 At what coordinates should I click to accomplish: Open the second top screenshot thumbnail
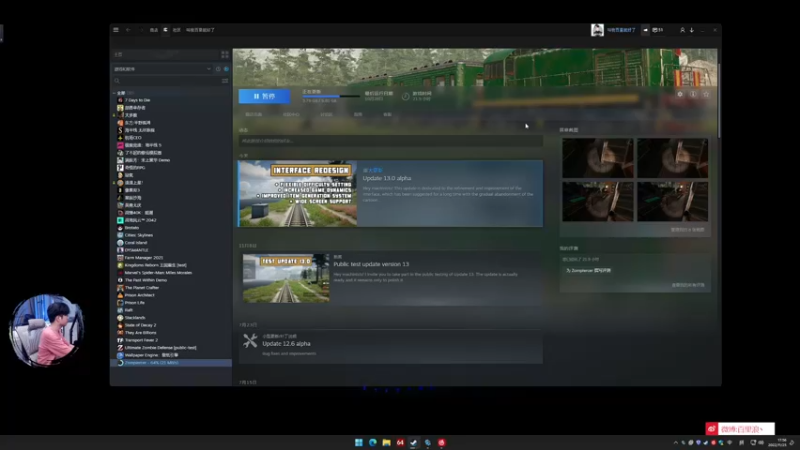point(672,158)
